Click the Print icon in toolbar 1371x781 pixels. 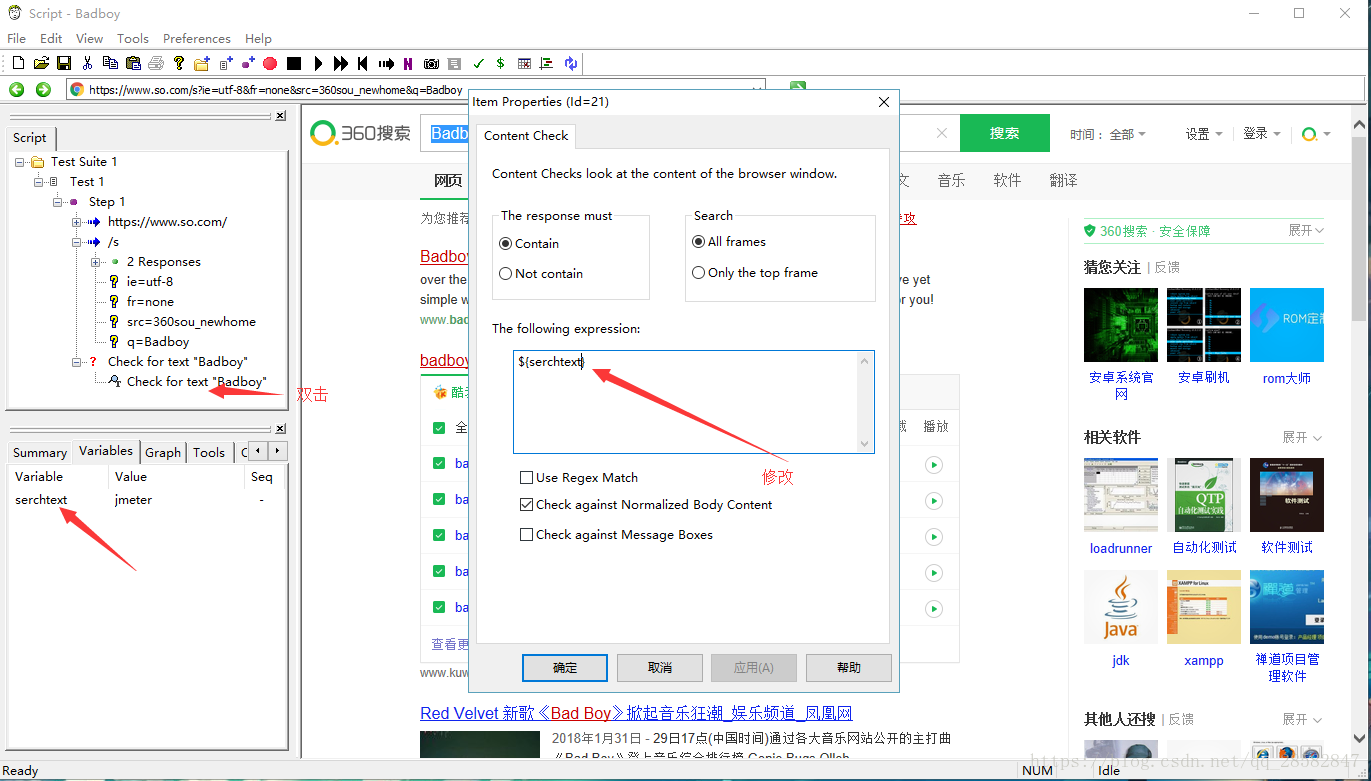[x=156, y=63]
